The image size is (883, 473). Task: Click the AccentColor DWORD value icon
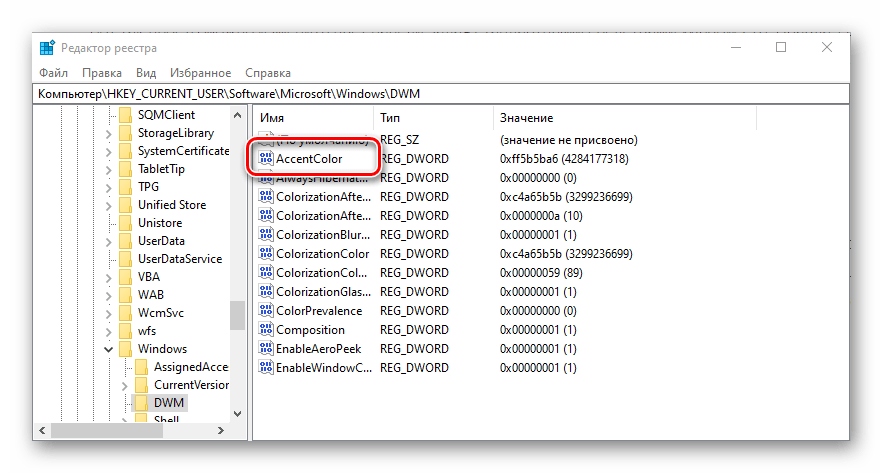pyautogui.click(x=266, y=159)
